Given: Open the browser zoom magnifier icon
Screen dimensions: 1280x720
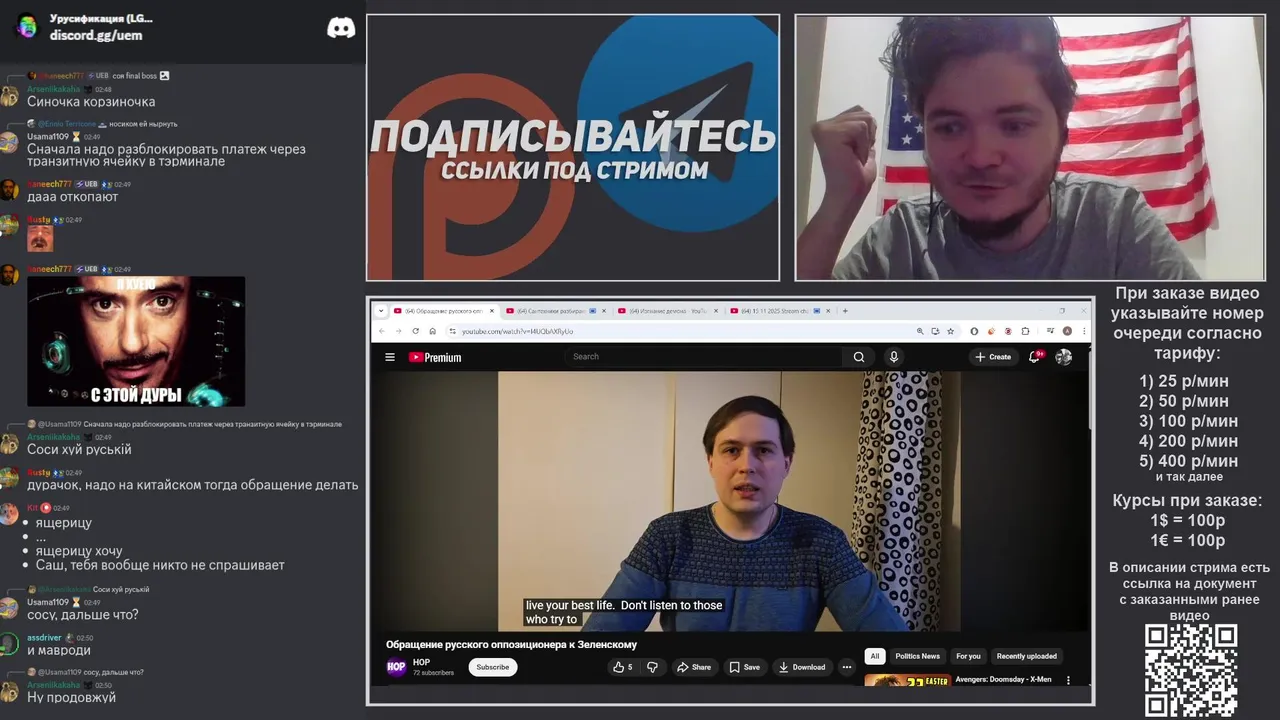Looking at the screenshot, I should coord(920,331).
